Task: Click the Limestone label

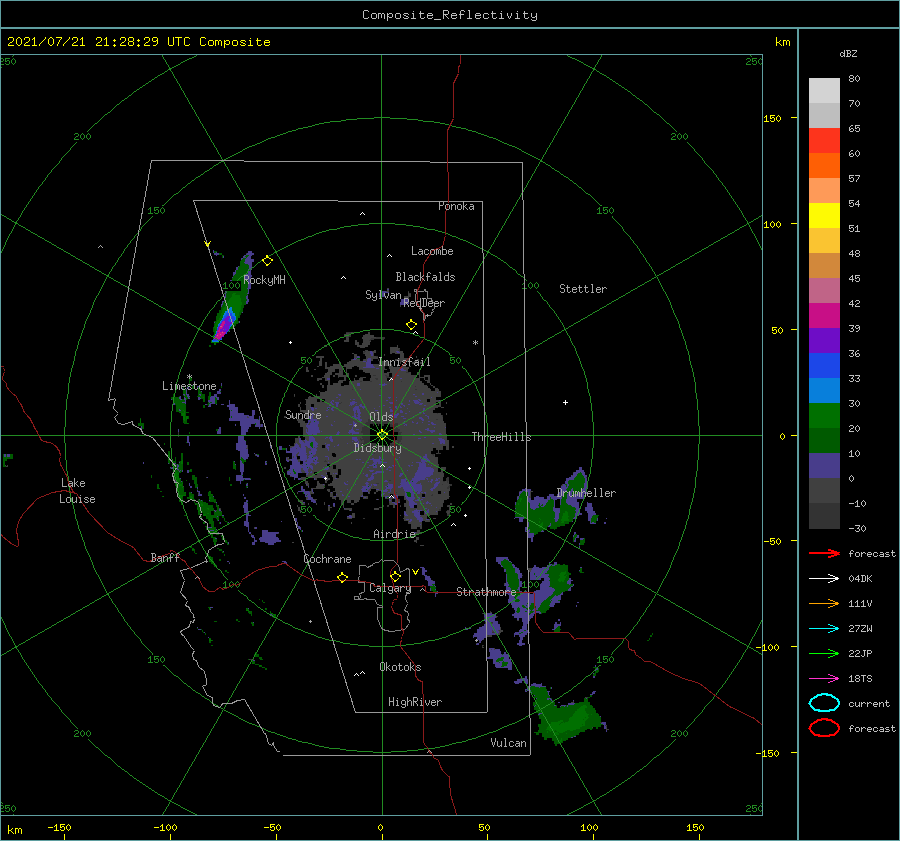Action: click(x=189, y=386)
